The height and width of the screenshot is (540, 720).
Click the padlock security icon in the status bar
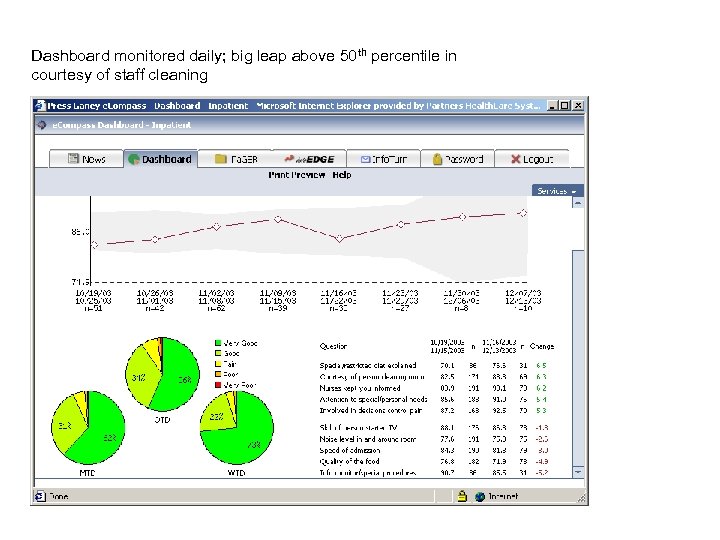pos(462,496)
